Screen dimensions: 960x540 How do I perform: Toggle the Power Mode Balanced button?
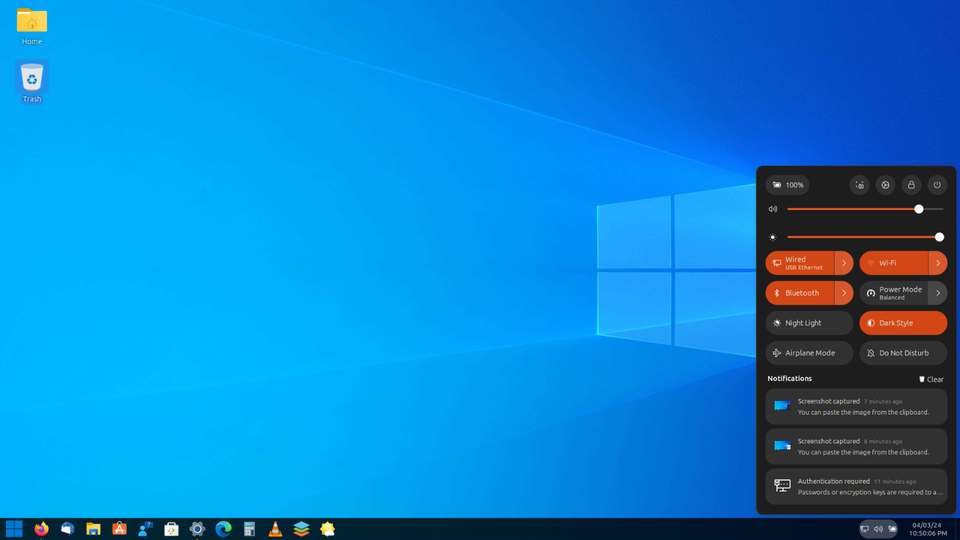[894, 293]
